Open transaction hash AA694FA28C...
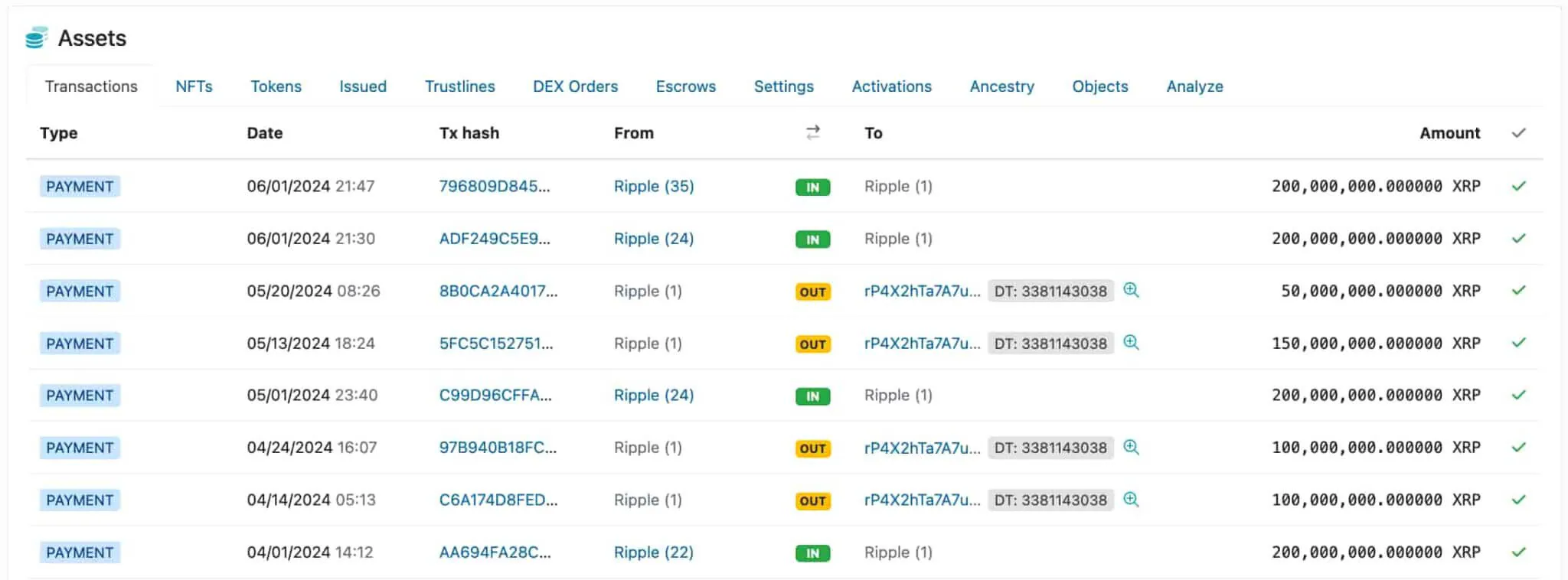The image size is (1568, 580). pyautogui.click(x=495, y=552)
